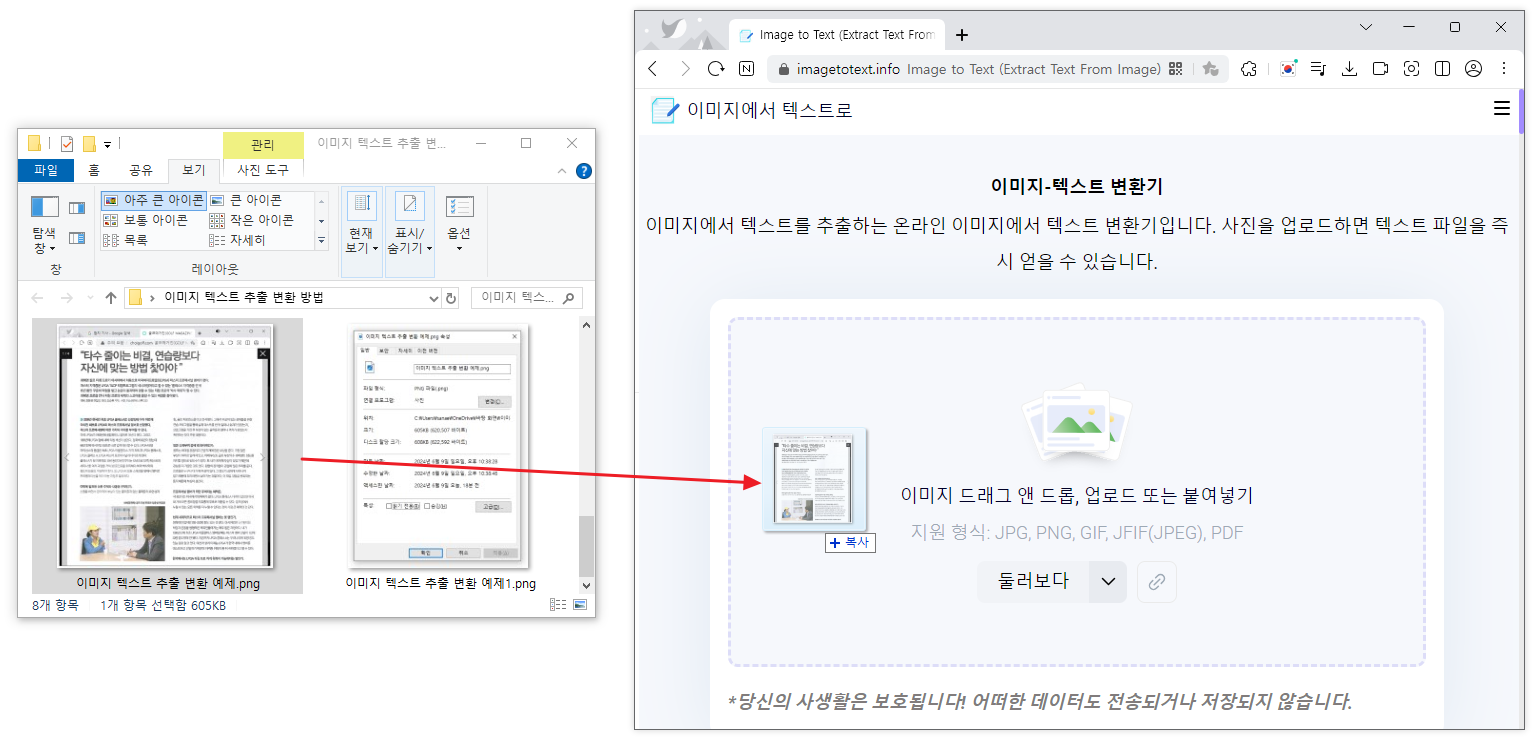This screenshot has width=1535, height=742.
Task: Refresh the Explorer folder view
Action: [451, 298]
